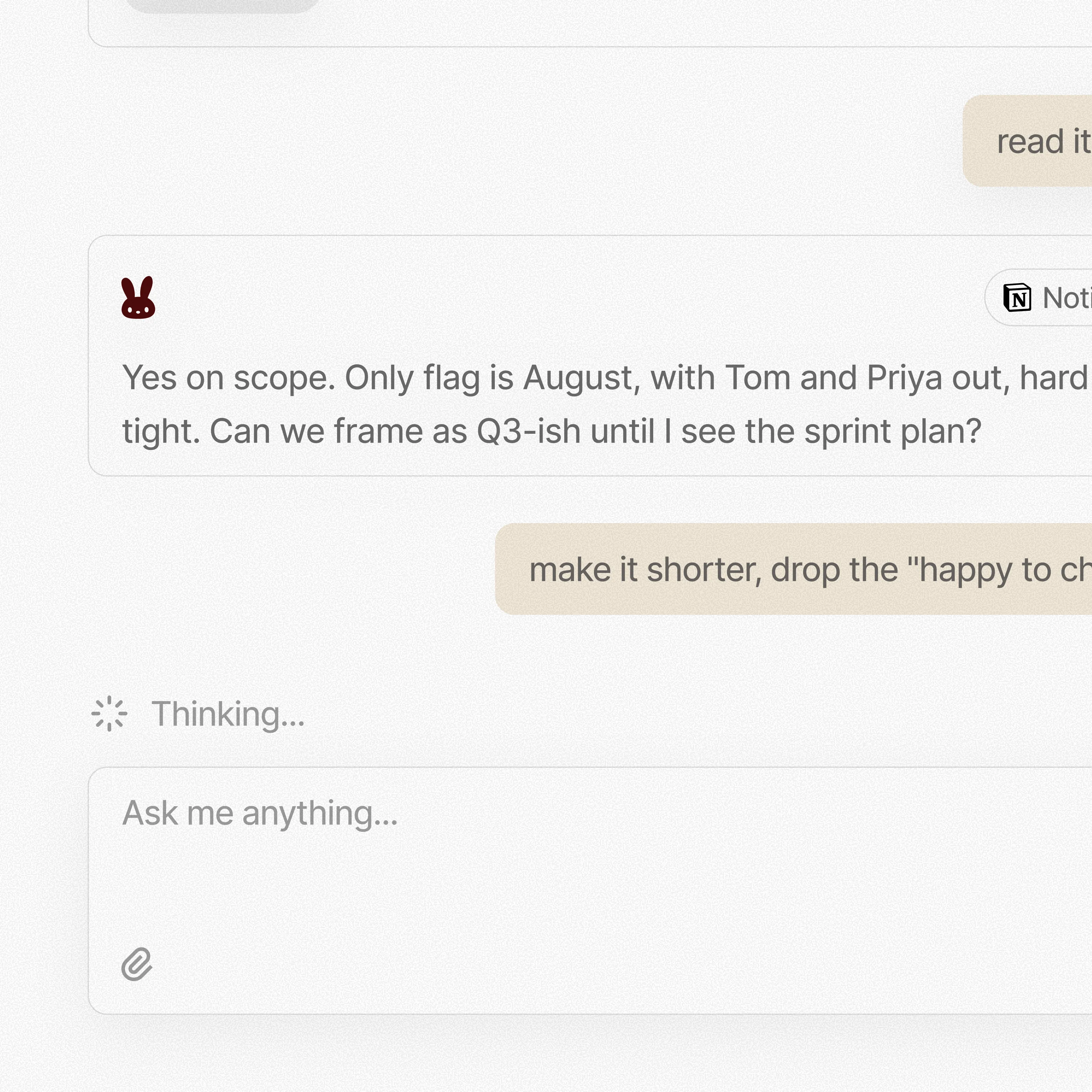The width and height of the screenshot is (1092, 1092).
Task: Click the Thinking spinner icon
Action: click(109, 713)
